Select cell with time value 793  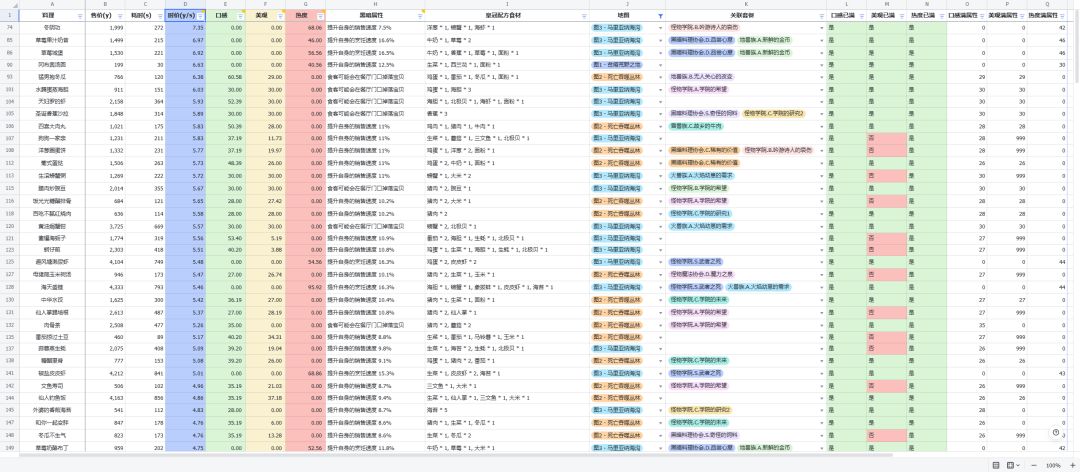tap(145, 287)
